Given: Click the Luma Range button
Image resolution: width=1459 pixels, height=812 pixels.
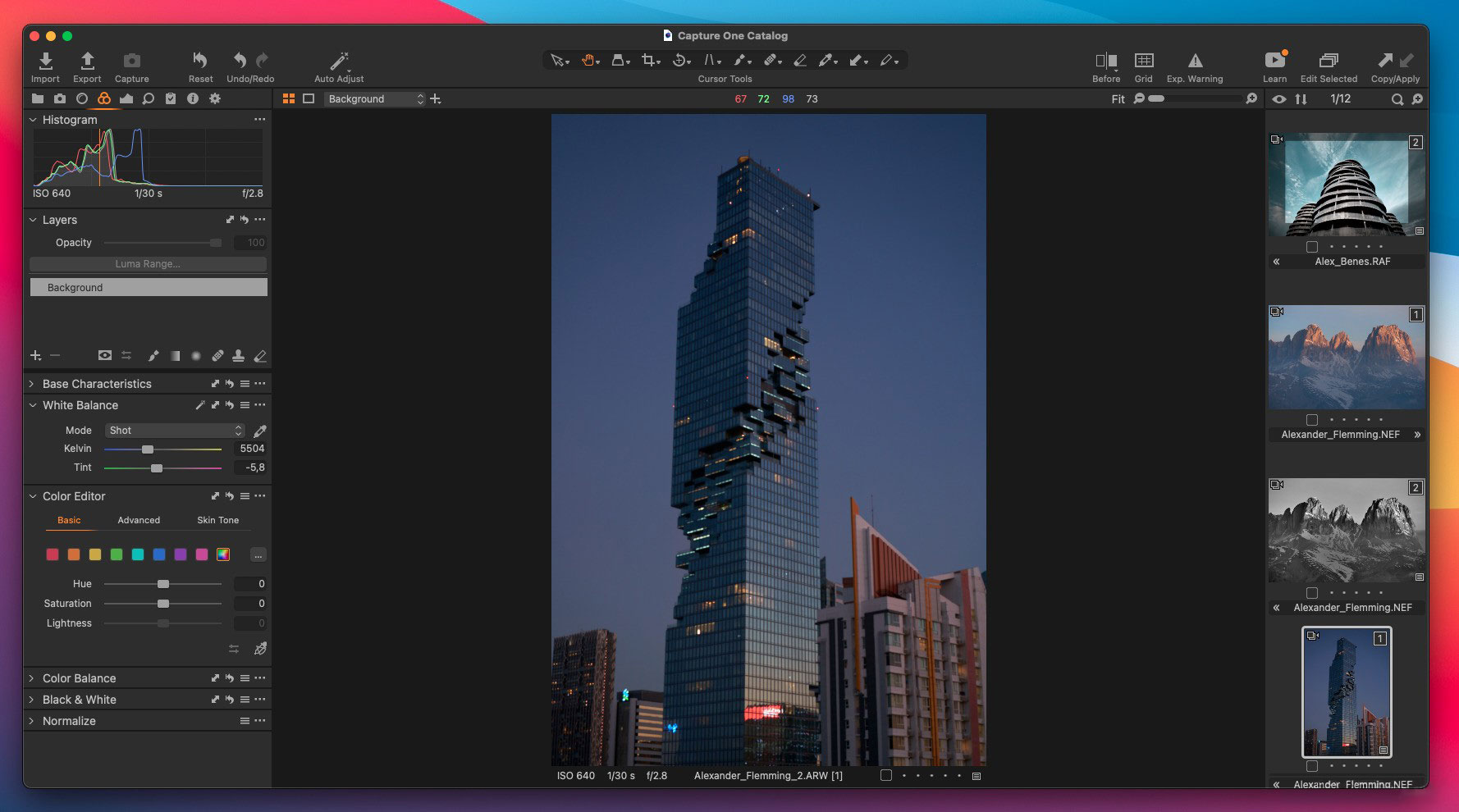Looking at the screenshot, I should pyautogui.click(x=148, y=264).
